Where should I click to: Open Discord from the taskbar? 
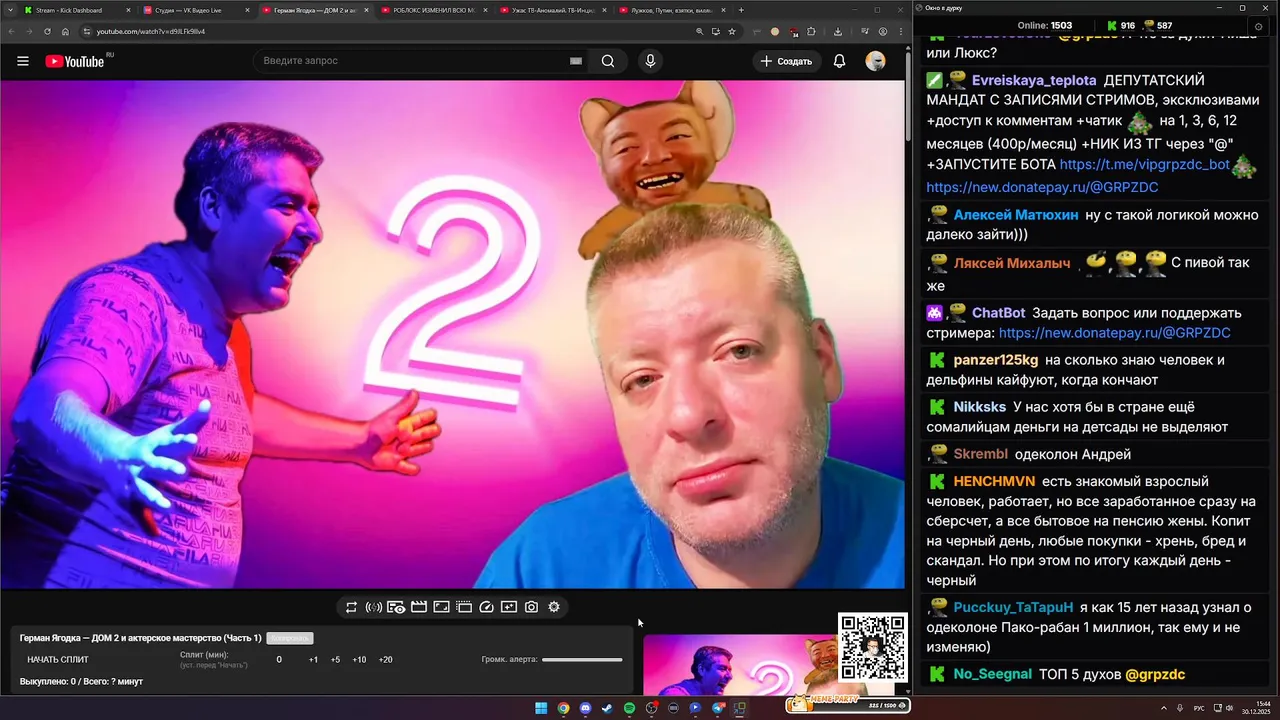[x=585, y=708]
